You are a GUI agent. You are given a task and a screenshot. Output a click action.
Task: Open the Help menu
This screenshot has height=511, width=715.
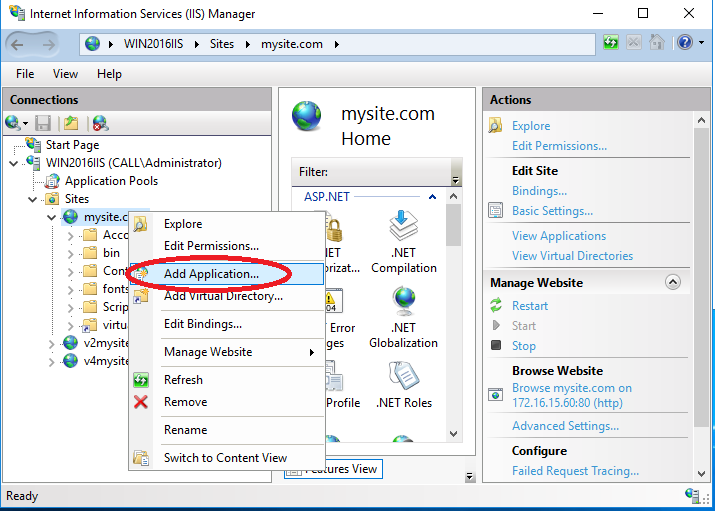109,74
